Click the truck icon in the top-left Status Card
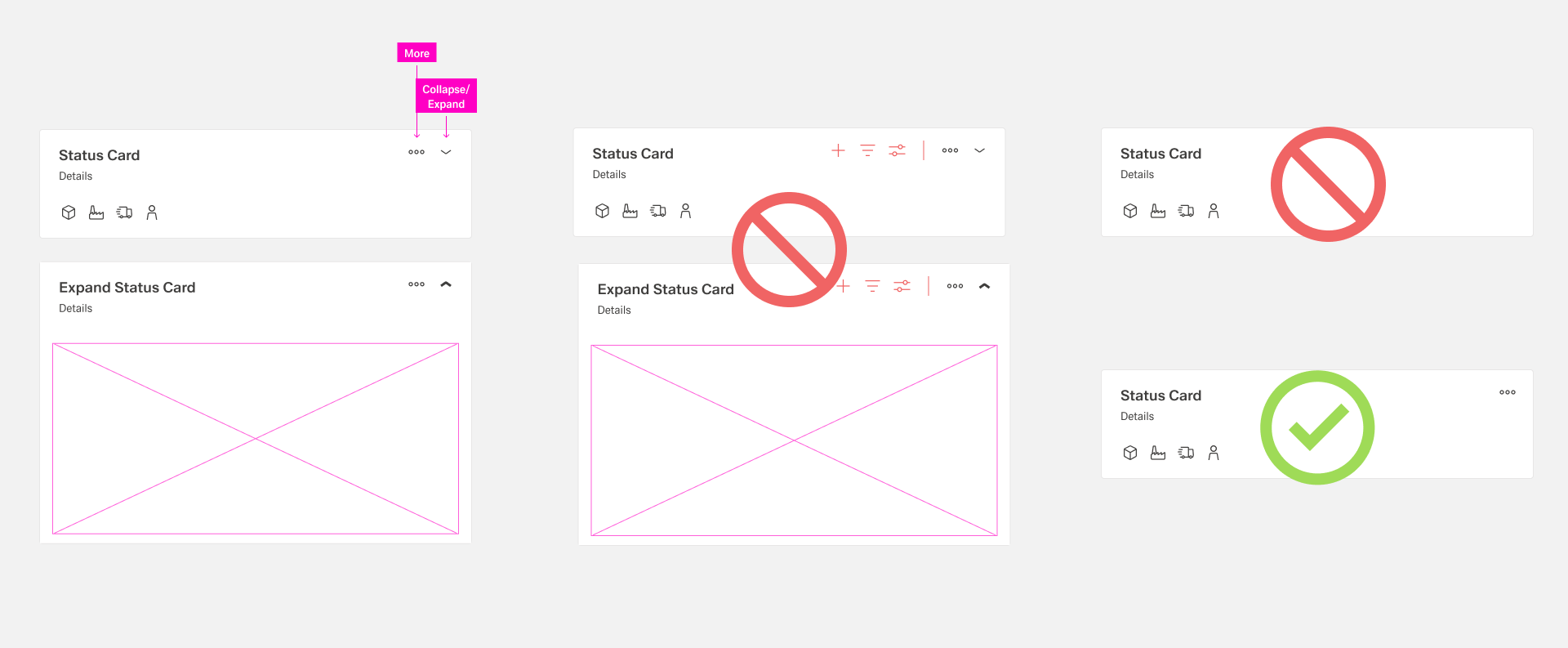The height and width of the screenshot is (648, 1568). (x=124, y=212)
